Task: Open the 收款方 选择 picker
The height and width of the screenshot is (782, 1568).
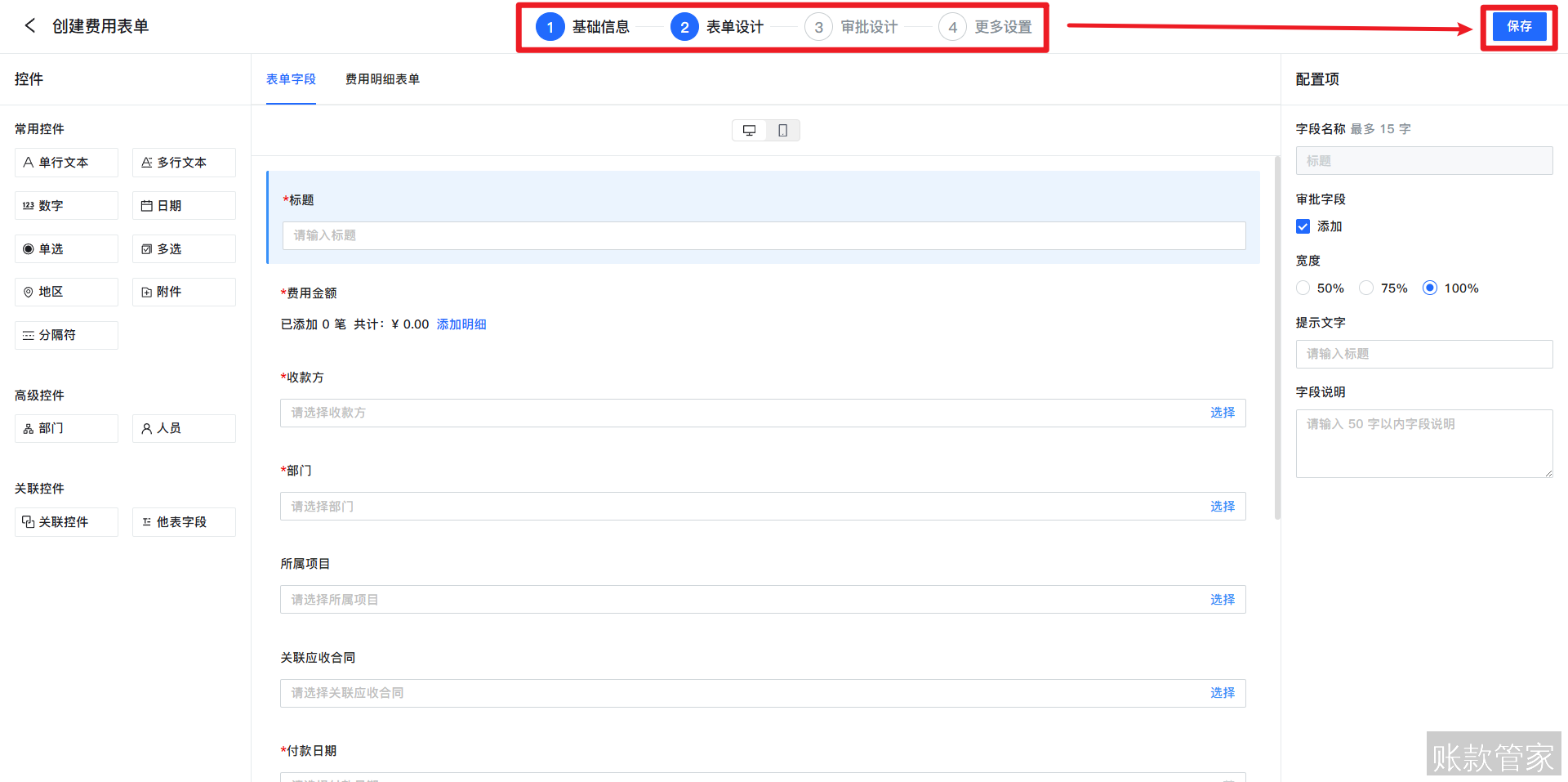Action: pyautogui.click(x=1222, y=413)
